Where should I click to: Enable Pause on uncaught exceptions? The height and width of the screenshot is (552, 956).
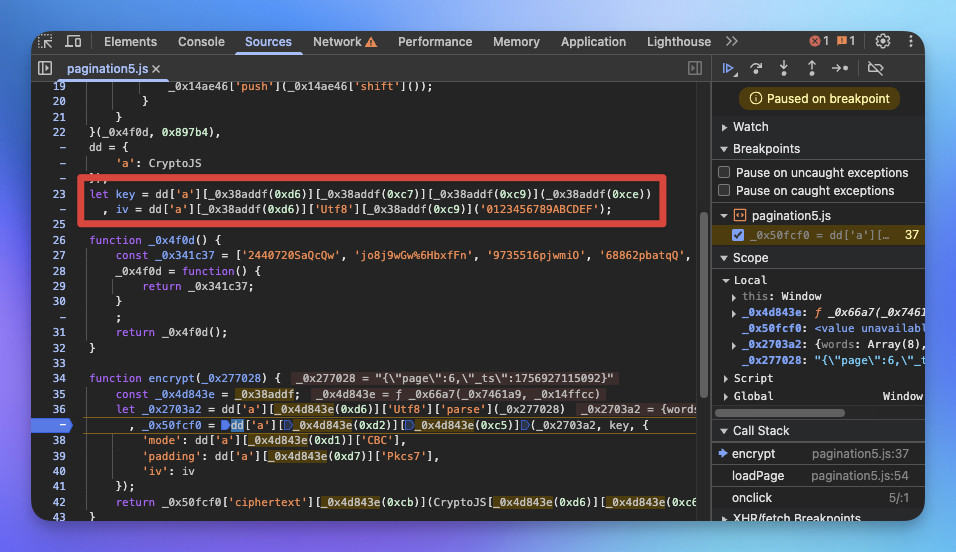click(724, 172)
